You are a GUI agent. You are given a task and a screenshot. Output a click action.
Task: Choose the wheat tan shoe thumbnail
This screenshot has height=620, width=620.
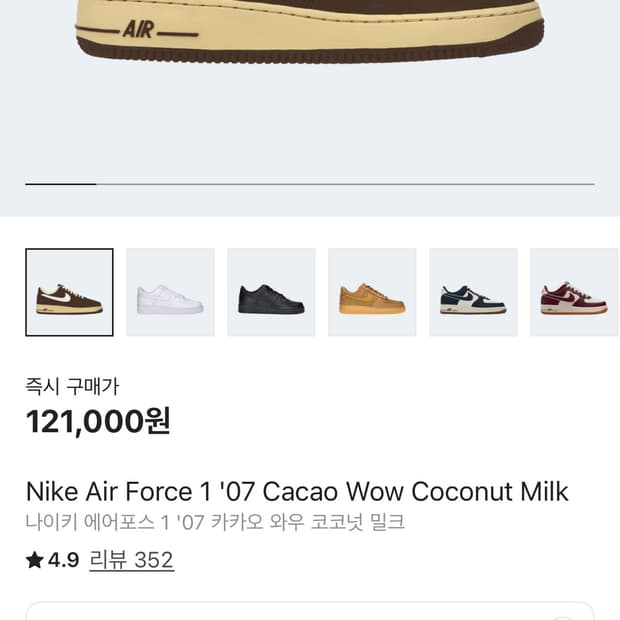tap(372, 292)
